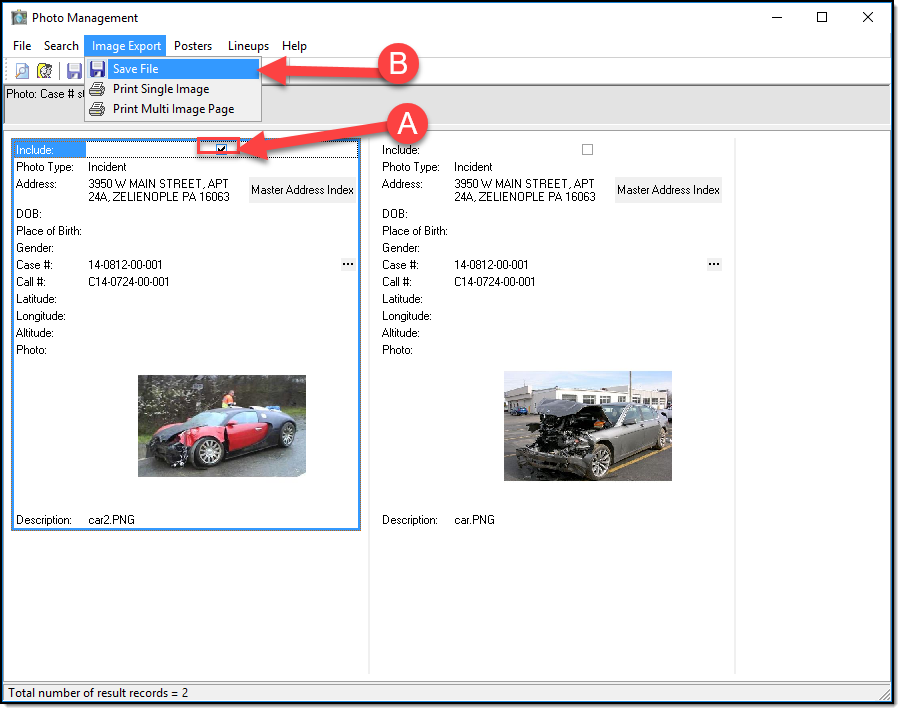This screenshot has width=902, height=712.
Task: Click Master Address Index in first record
Action: [x=302, y=190]
